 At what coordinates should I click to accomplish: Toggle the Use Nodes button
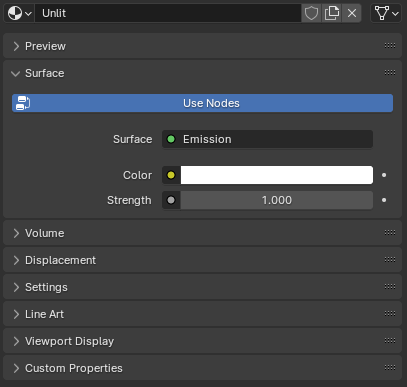click(x=202, y=103)
